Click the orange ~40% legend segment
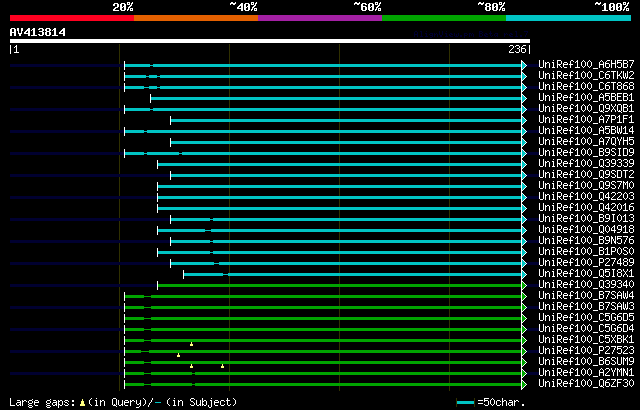The width and height of the screenshot is (640, 410). [x=196, y=18]
